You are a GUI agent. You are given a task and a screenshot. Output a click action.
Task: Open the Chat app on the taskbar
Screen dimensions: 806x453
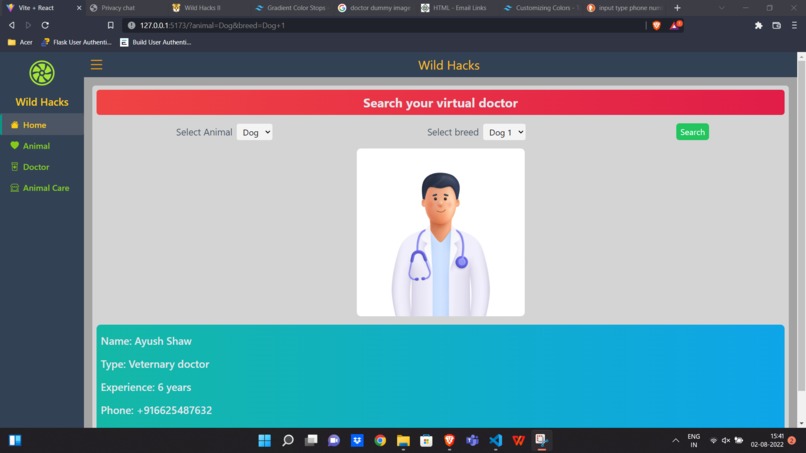[334, 440]
